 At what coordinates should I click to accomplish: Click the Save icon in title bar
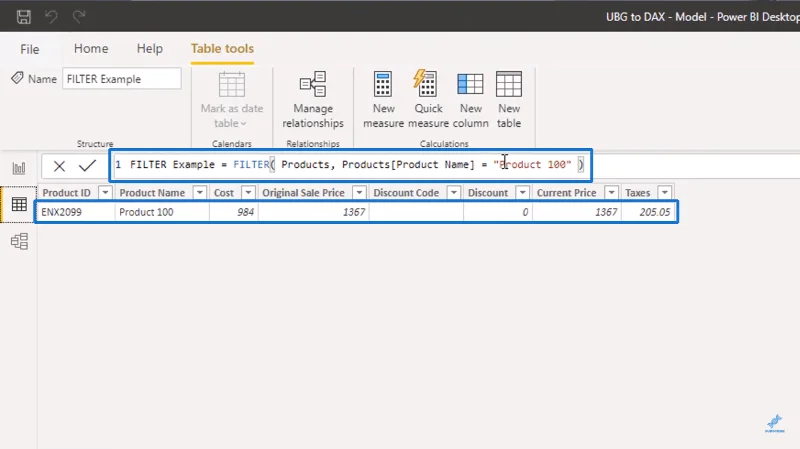pyautogui.click(x=23, y=17)
